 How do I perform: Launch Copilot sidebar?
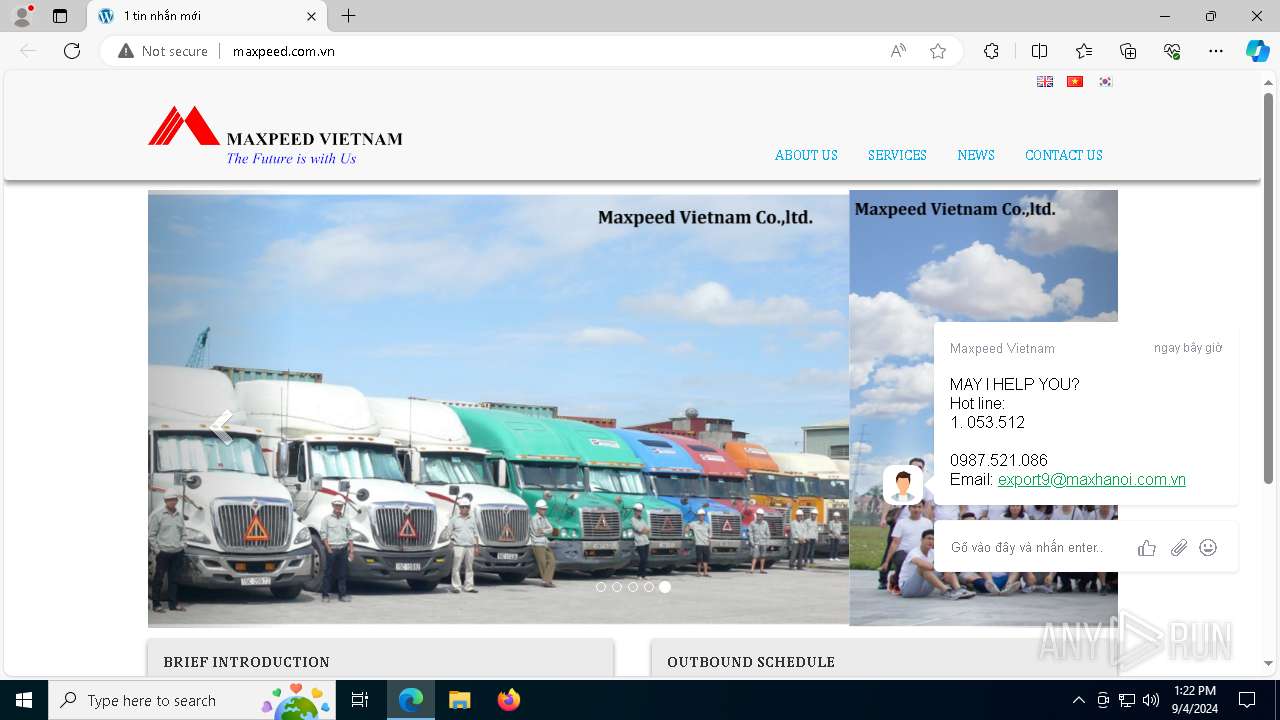click(x=1257, y=51)
